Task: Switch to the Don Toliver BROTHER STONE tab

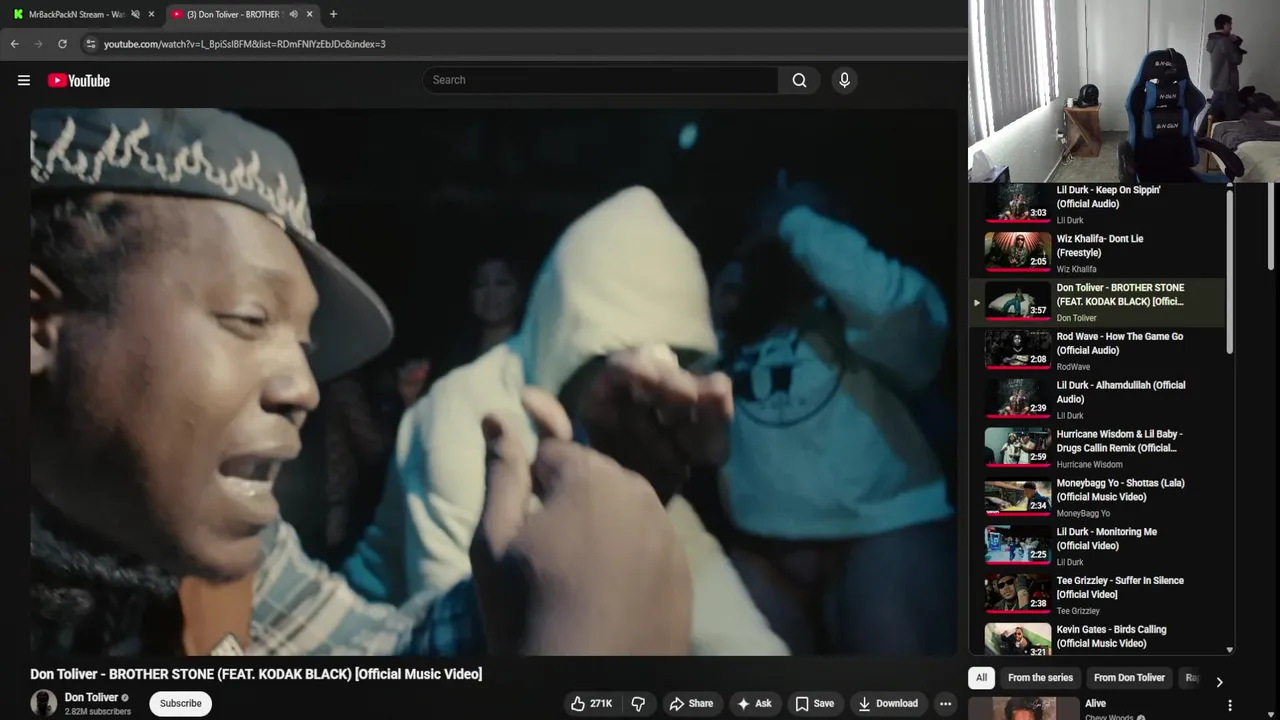Action: 240,14
